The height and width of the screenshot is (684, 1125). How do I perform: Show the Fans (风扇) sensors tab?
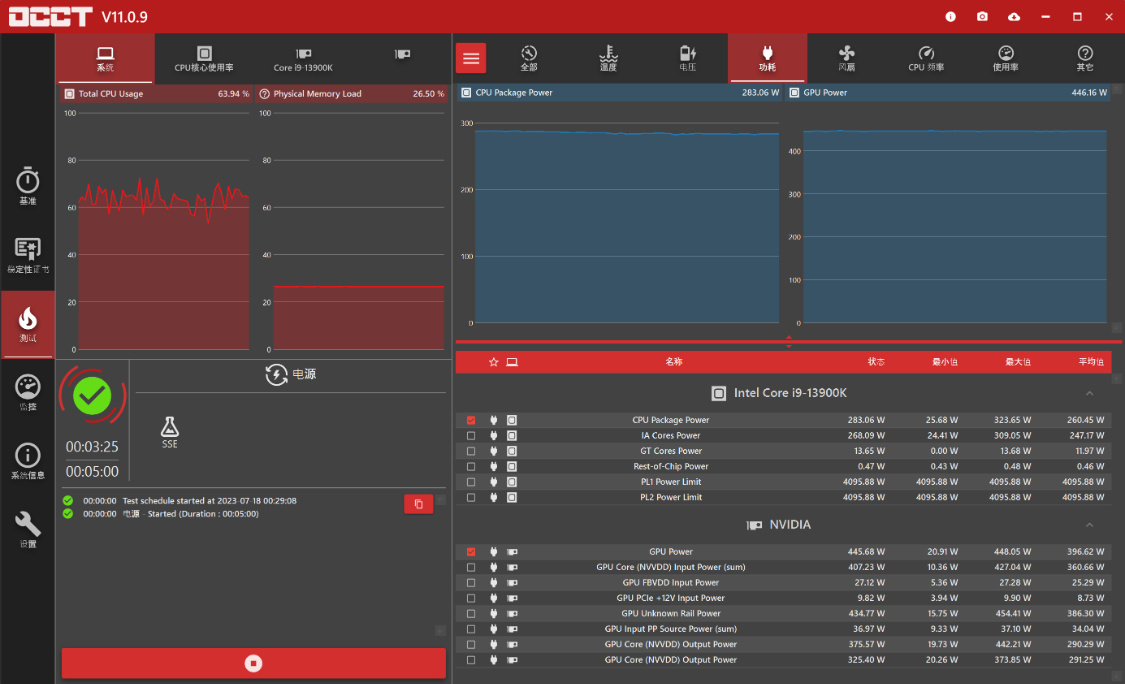click(x=847, y=59)
